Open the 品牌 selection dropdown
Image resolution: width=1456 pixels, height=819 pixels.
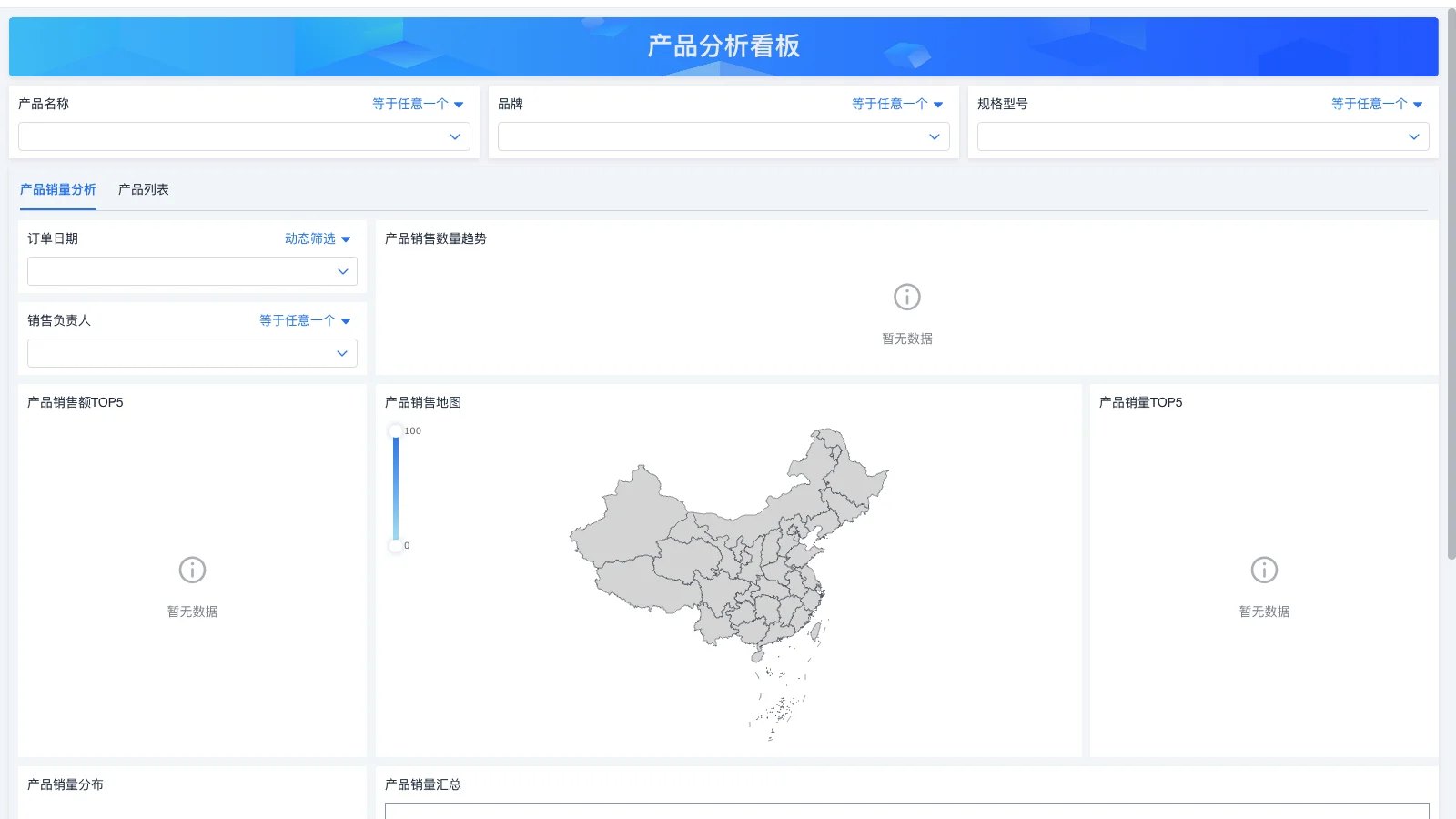tap(723, 136)
